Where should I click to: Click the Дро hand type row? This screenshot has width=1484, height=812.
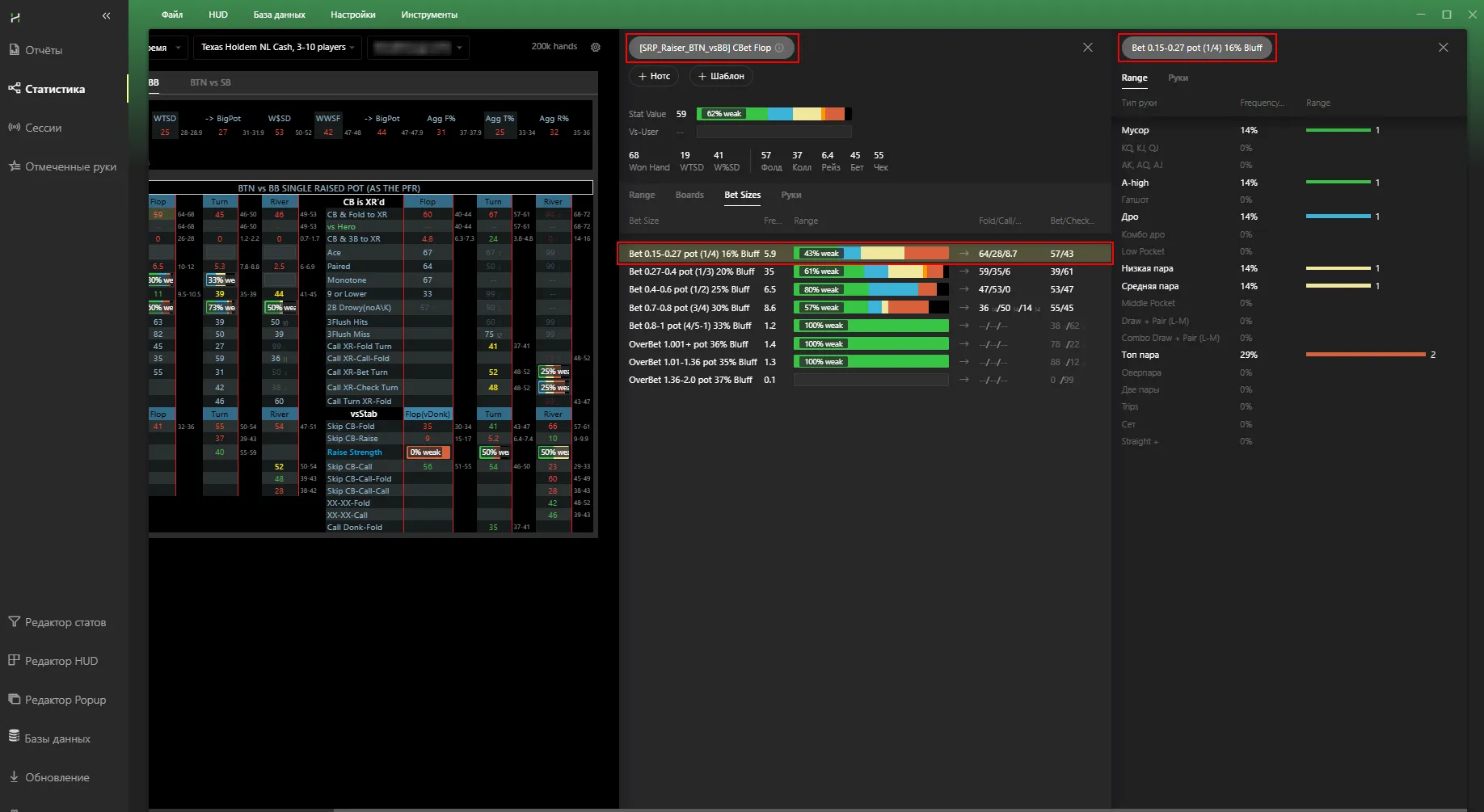(1289, 217)
